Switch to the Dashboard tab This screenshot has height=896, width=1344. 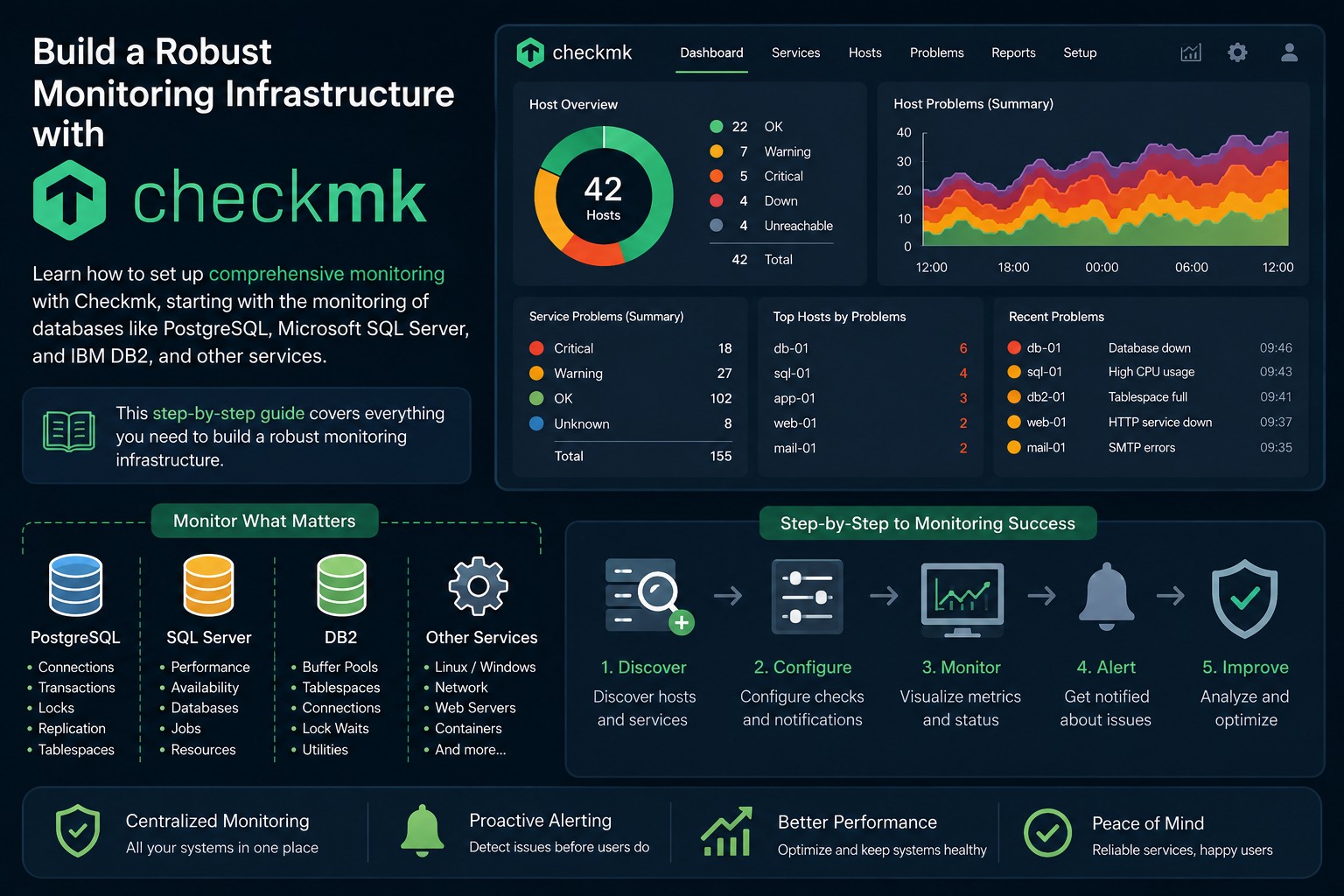[x=711, y=52]
